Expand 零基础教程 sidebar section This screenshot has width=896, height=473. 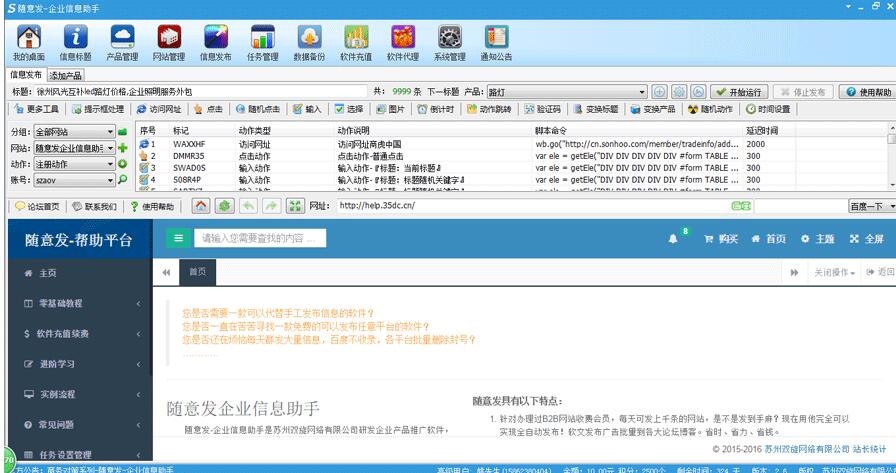click(x=80, y=303)
